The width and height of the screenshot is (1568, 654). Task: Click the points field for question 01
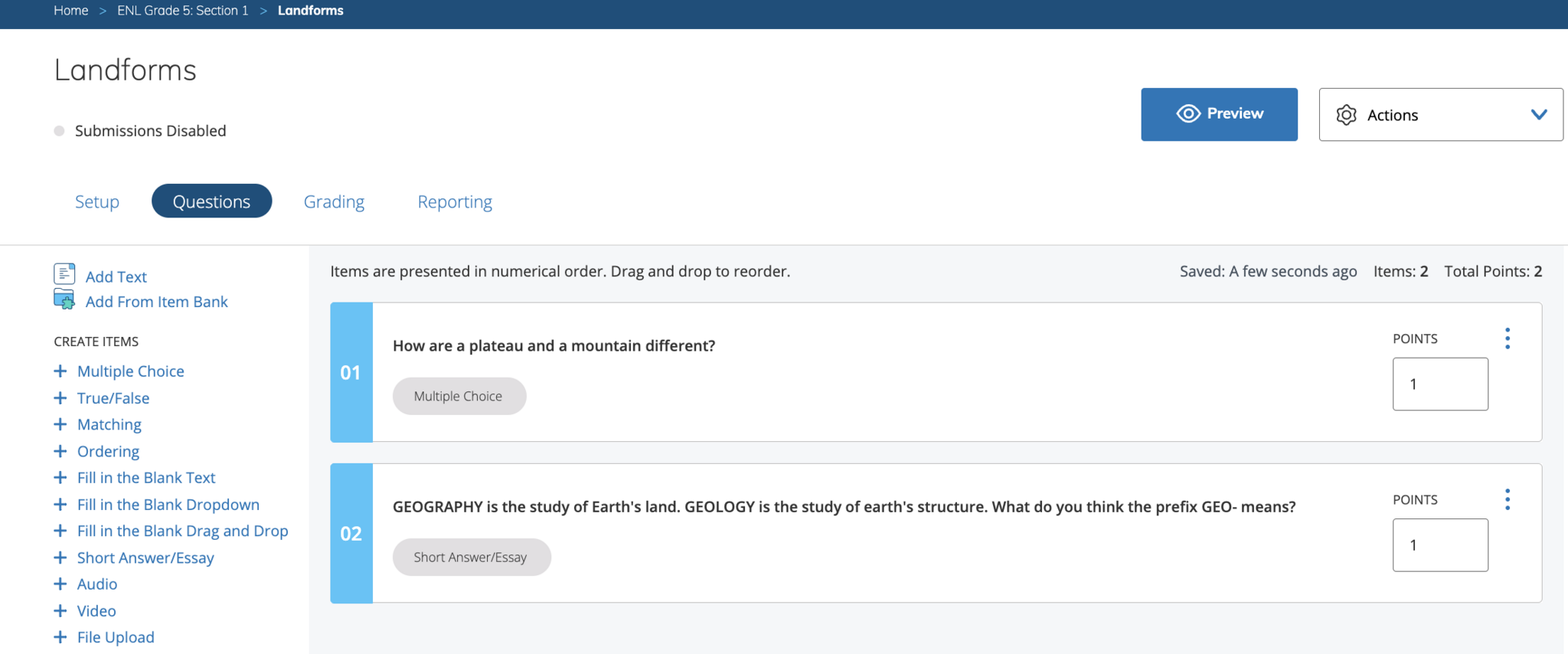pos(1439,384)
